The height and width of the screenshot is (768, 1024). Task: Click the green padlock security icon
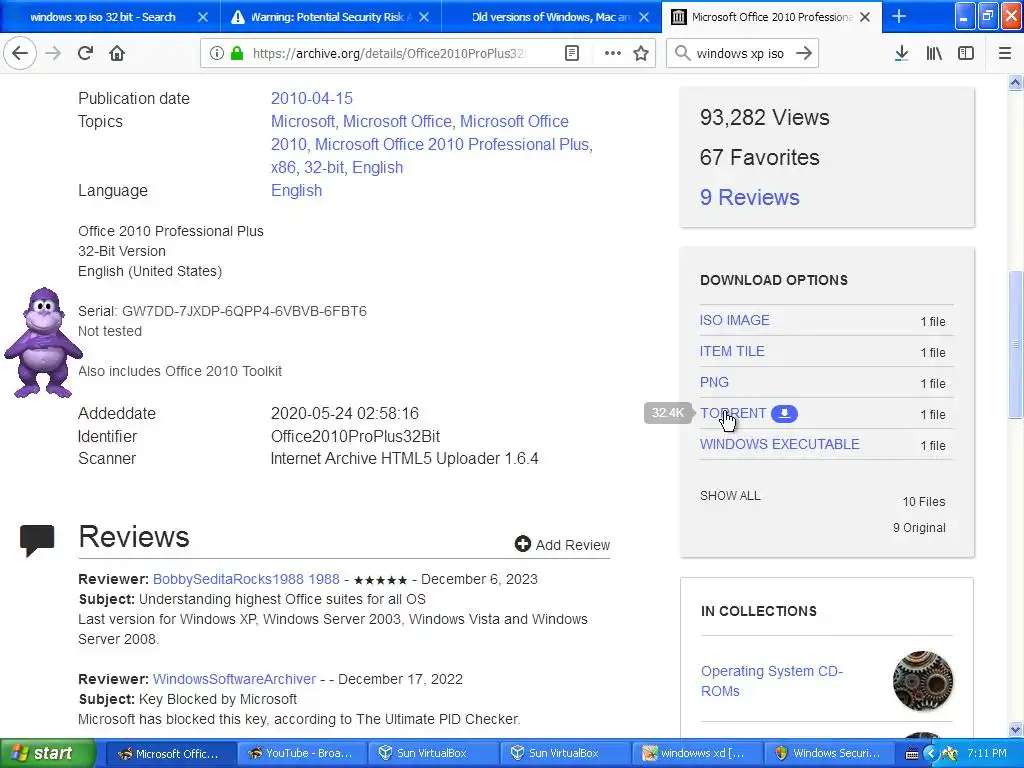(x=237, y=53)
